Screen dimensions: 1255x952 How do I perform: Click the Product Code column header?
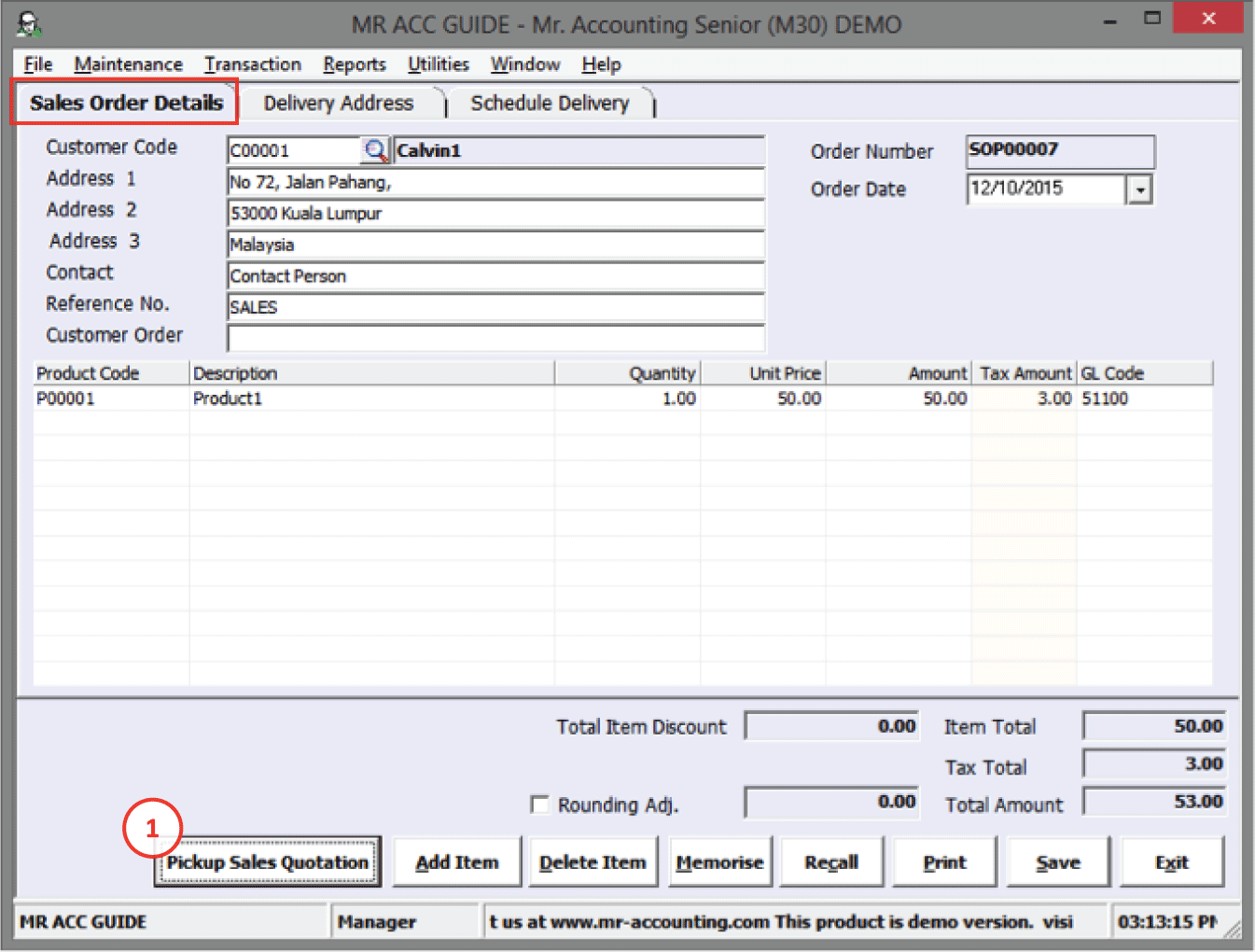(x=111, y=373)
